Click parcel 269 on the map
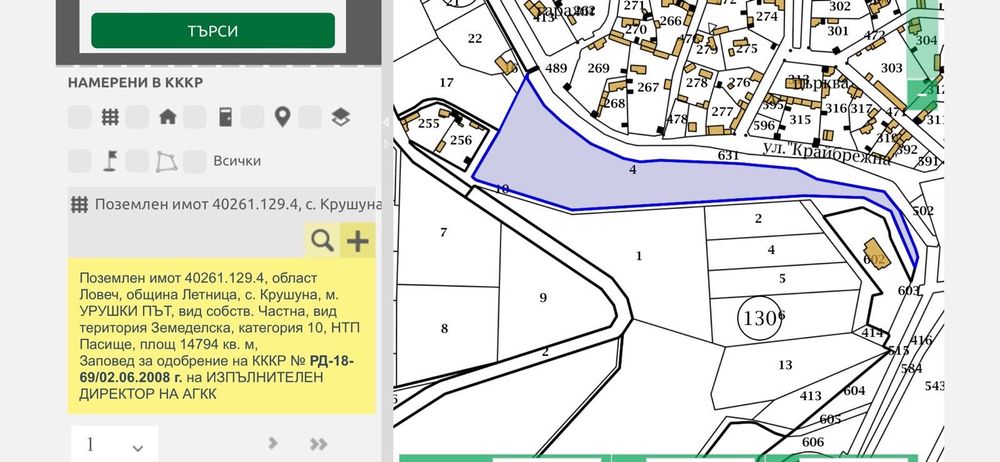The image size is (1000, 462). (598, 68)
